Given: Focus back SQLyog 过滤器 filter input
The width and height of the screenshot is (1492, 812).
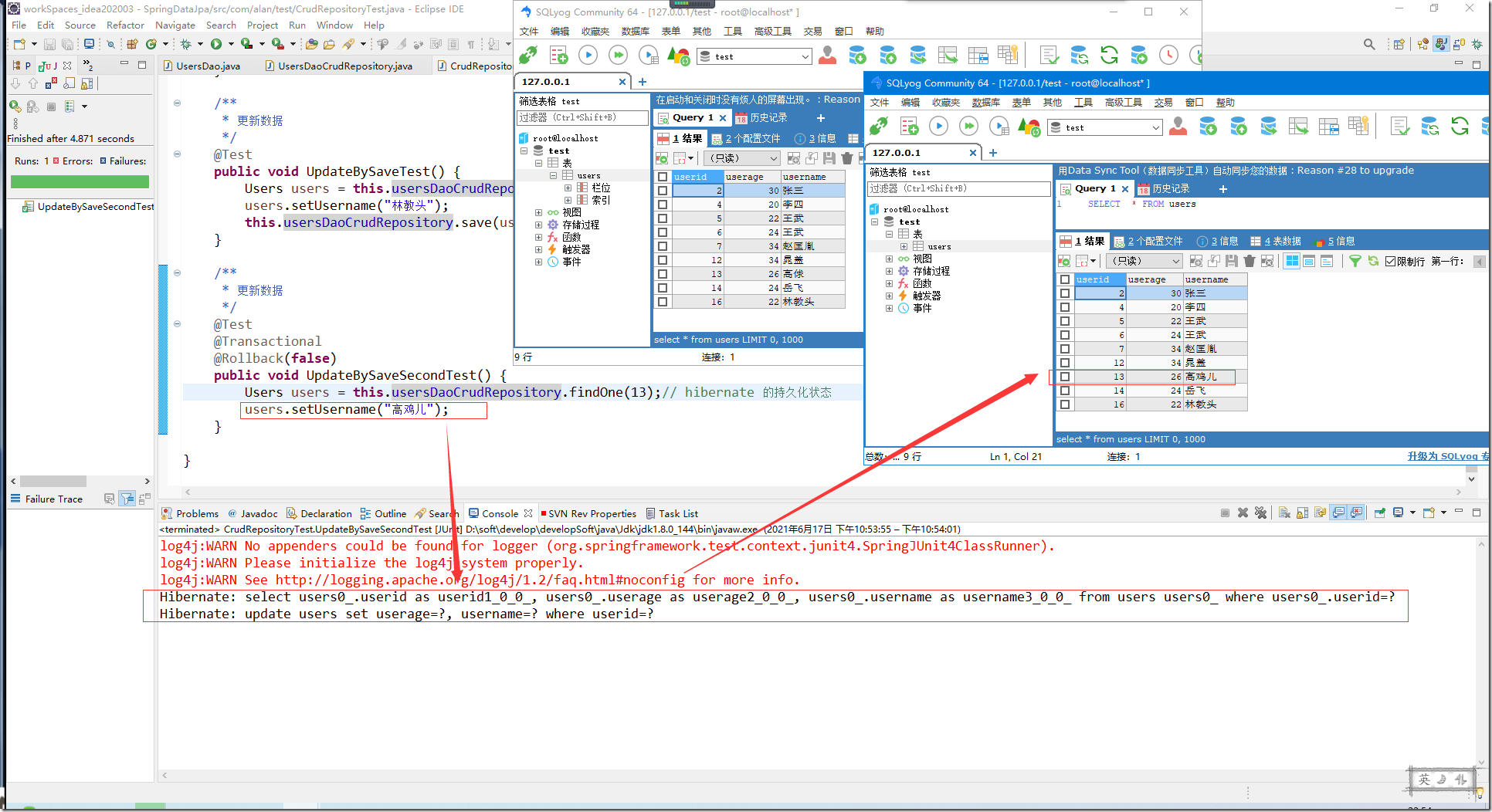Looking at the screenshot, I should click(583, 117).
